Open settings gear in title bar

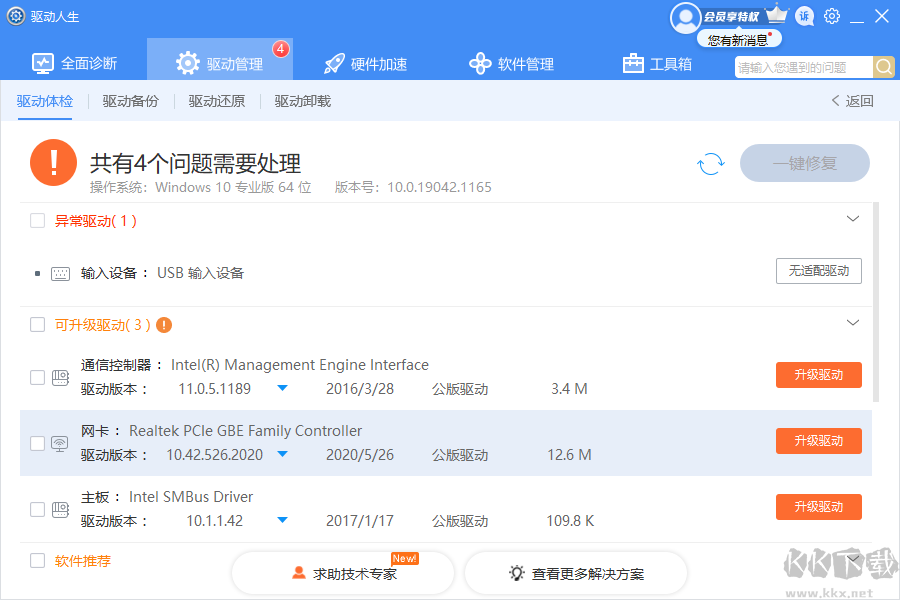832,16
